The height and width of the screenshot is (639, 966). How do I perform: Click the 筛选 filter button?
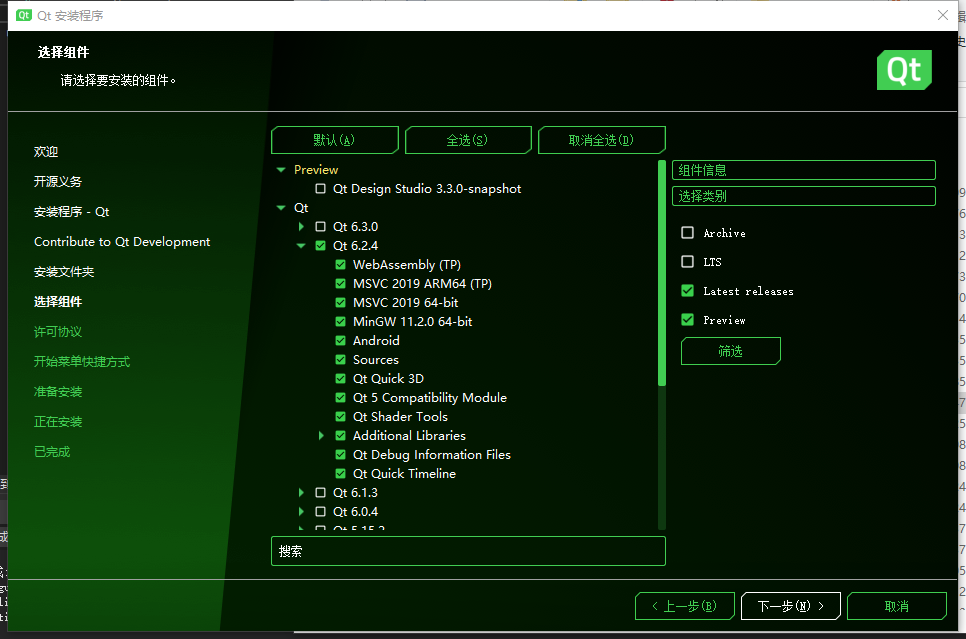tap(731, 351)
